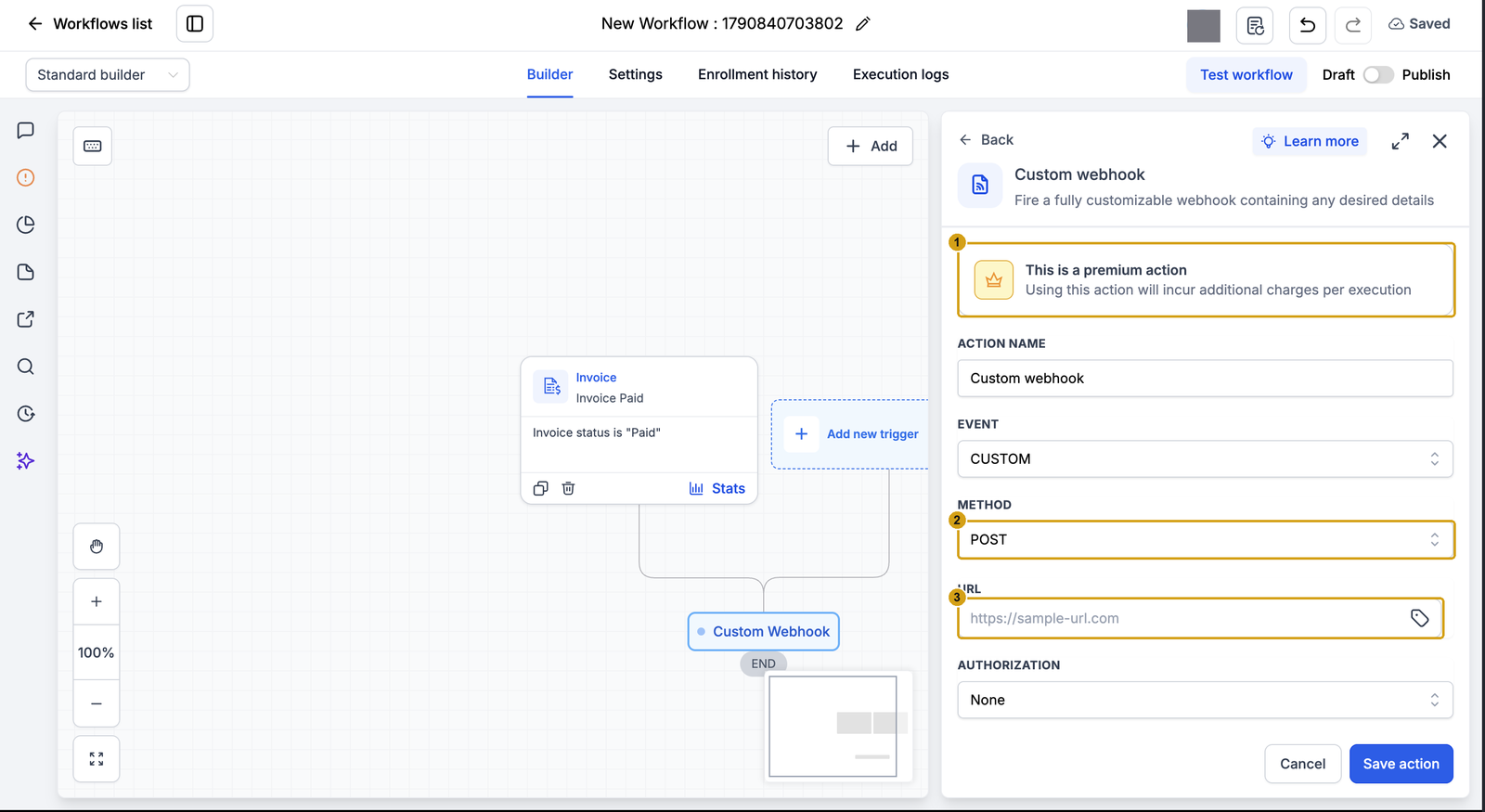This screenshot has height=812, width=1485.
Task: Click the Add button on canvas
Action: tap(871, 147)
